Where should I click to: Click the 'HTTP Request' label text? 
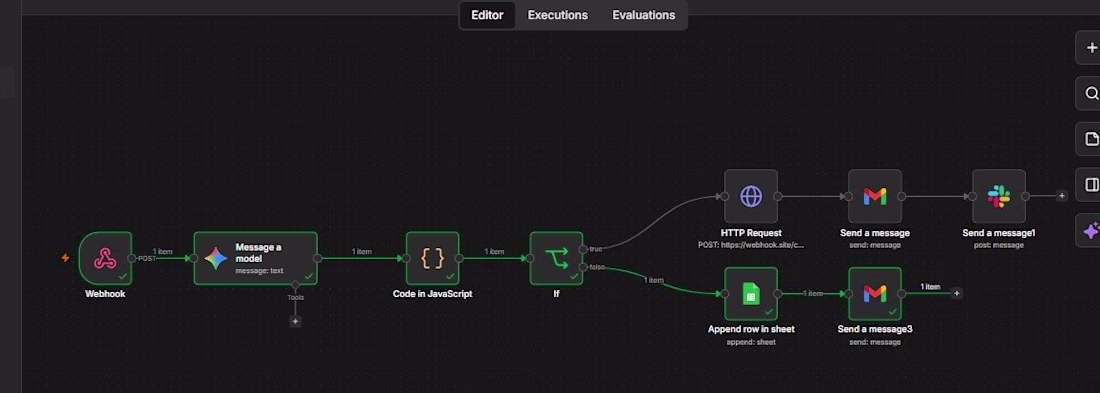coord(751,233)
